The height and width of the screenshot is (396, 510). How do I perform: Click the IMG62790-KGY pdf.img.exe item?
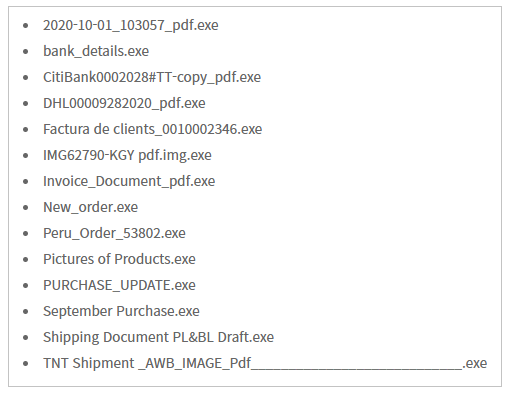point(127,155)
